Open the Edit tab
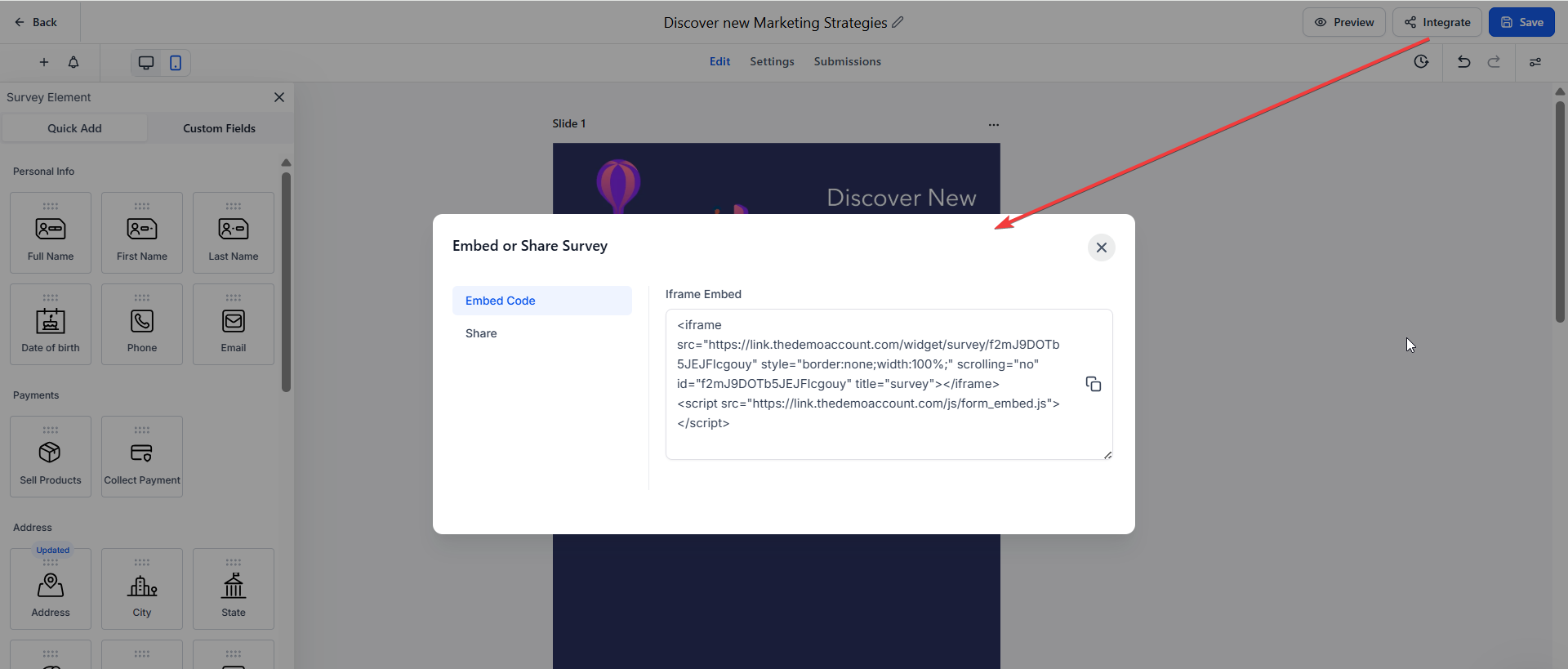Image resolution: width=1568 pixels, height=669 pixels. pos(719,61)
